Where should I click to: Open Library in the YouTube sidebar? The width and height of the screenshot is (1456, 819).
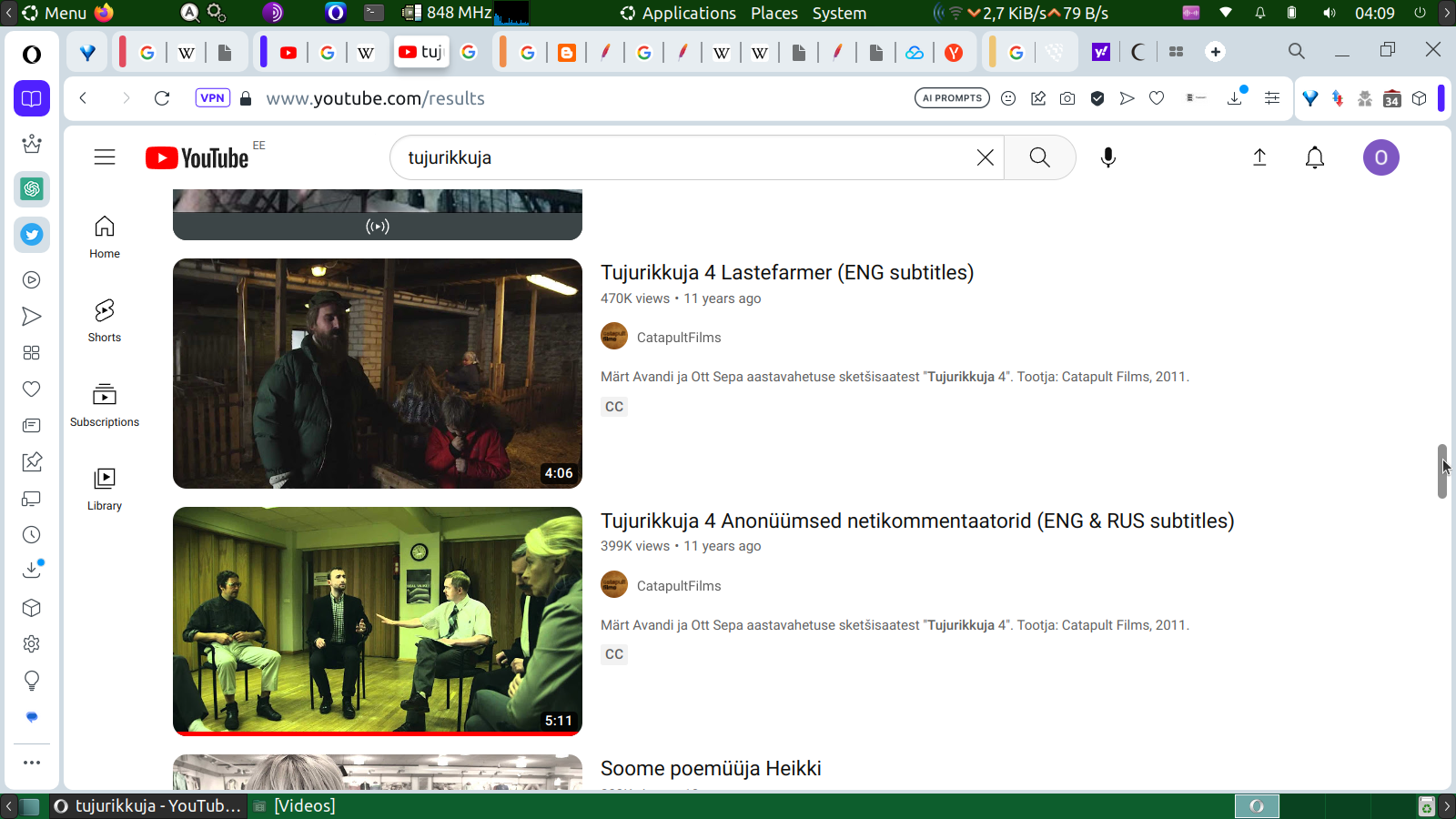(x=105, y=489)
